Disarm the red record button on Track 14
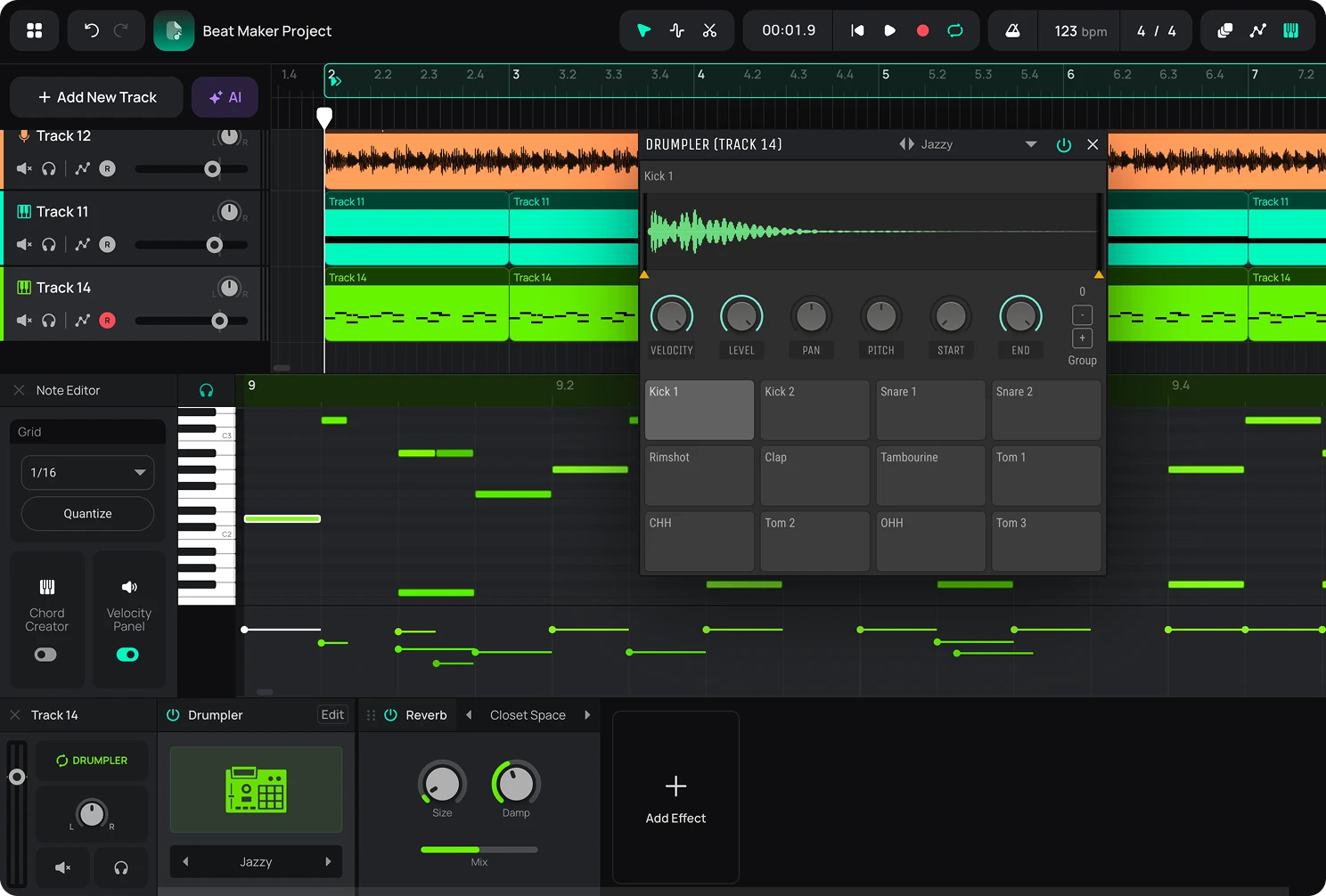Viewport: 1326px width, 896px height. 107,320
